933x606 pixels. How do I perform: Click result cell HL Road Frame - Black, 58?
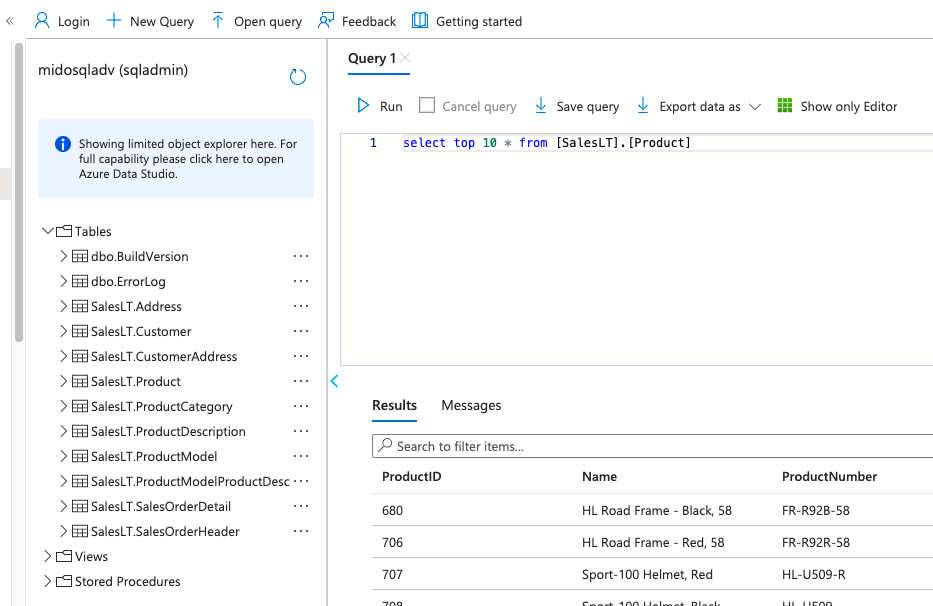657,511
